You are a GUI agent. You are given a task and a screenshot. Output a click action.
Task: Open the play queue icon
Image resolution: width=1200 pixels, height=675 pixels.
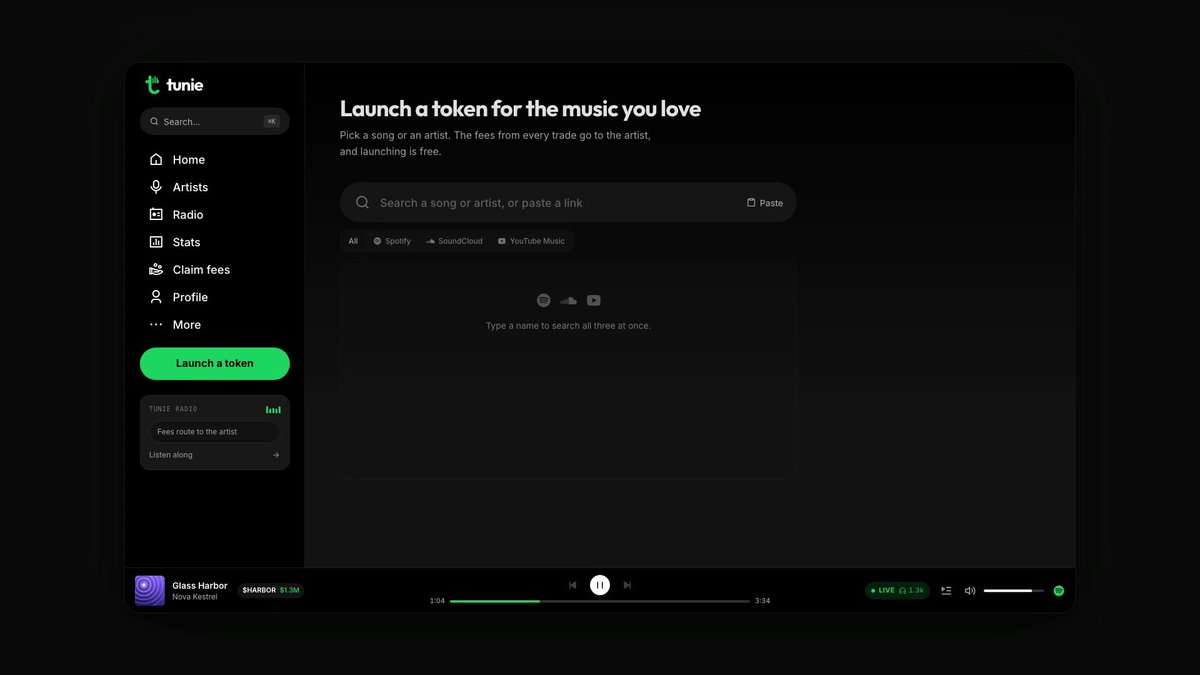pos(946,591)
